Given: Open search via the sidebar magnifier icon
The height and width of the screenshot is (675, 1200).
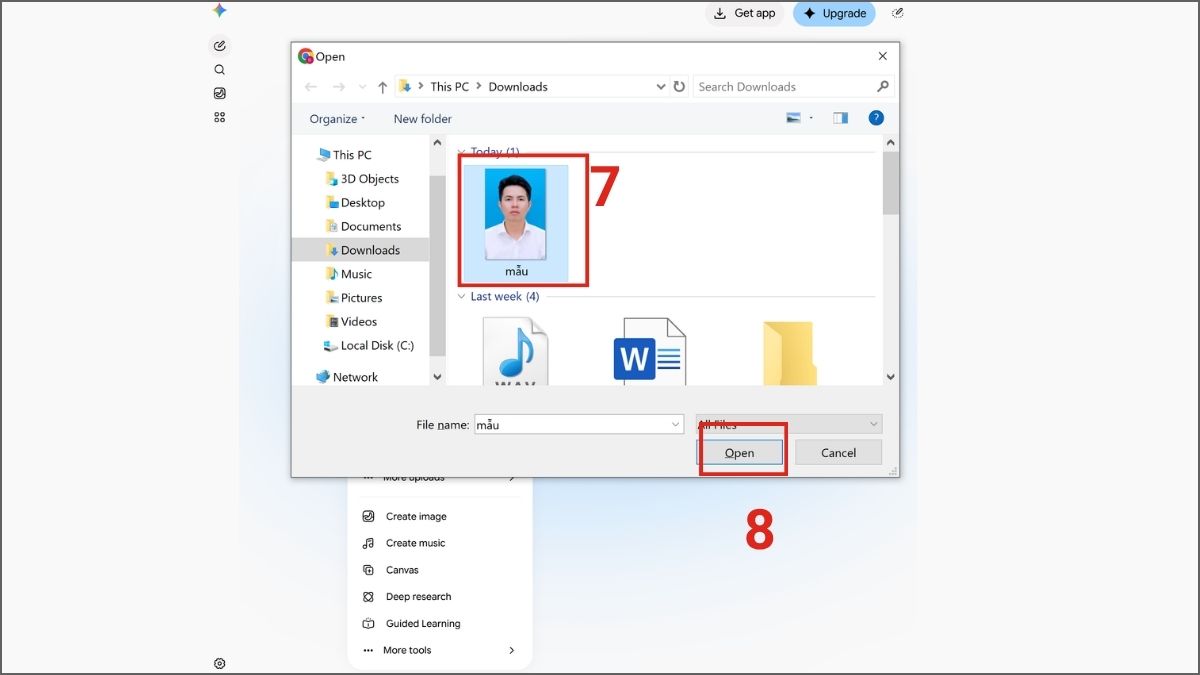Looking at the screenshot, I should point(220,70).
